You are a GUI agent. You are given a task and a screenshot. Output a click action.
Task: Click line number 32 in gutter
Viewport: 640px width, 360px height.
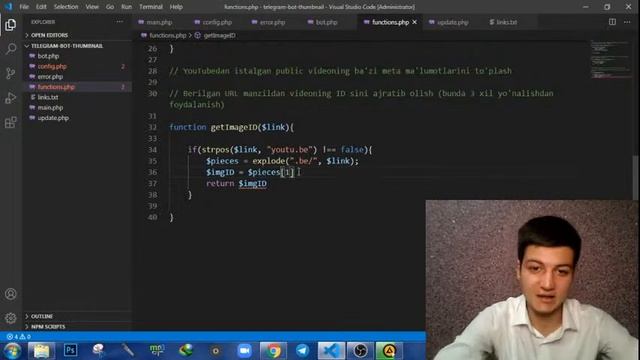152,127
